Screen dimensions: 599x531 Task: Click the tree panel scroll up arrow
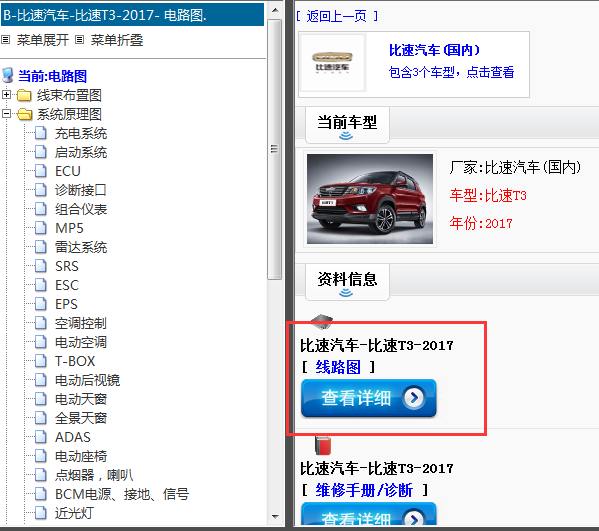[275, 10]
